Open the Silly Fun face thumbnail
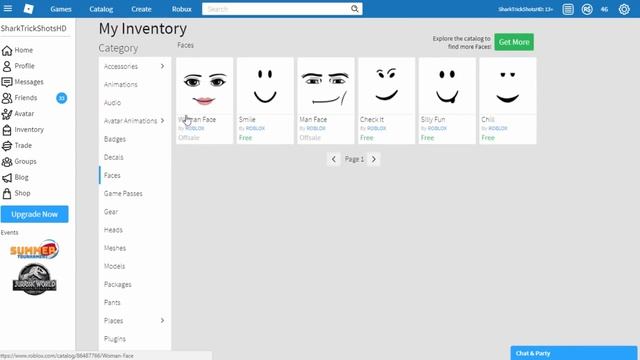 click(447, 86)
